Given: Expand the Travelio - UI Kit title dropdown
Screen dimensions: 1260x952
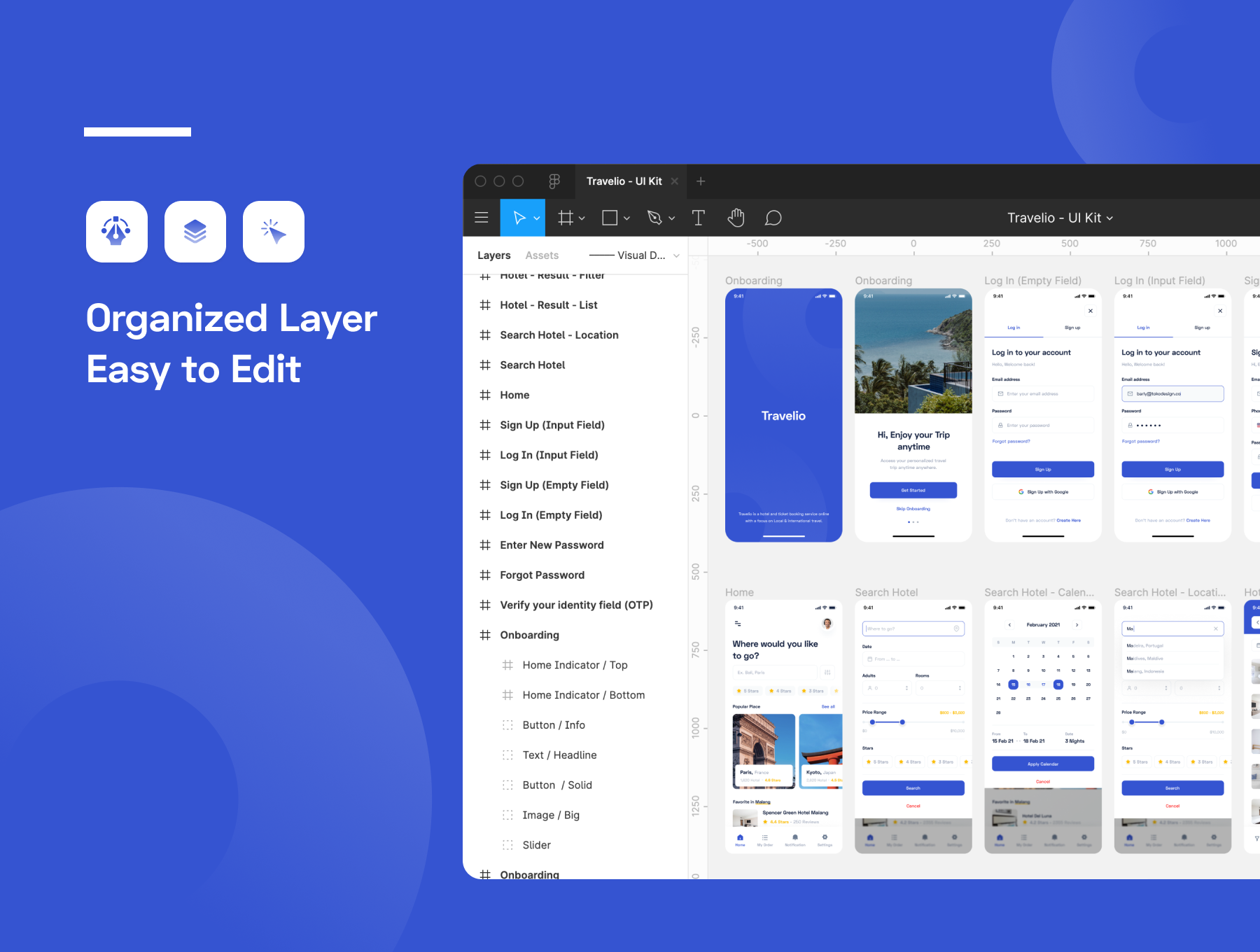Looking at the screenshot, I should point(1060,218).
